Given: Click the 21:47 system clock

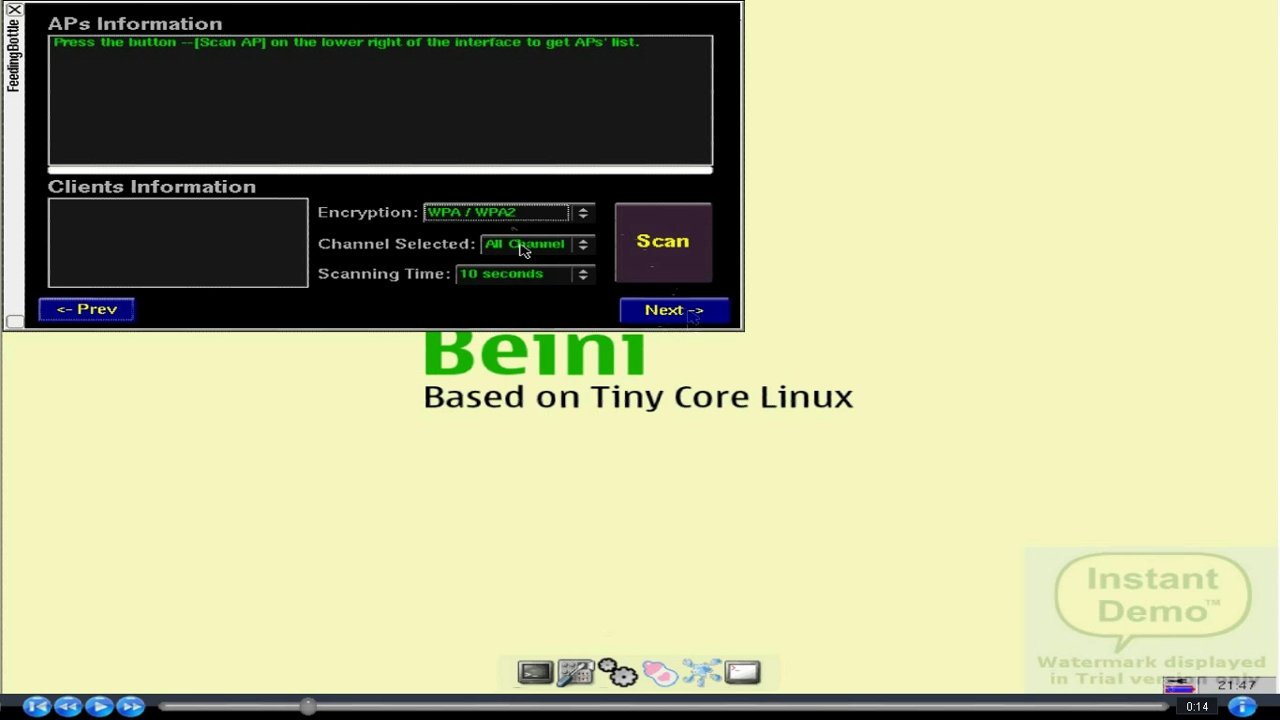Looking at the screenshot, I should pos(1237,685).
